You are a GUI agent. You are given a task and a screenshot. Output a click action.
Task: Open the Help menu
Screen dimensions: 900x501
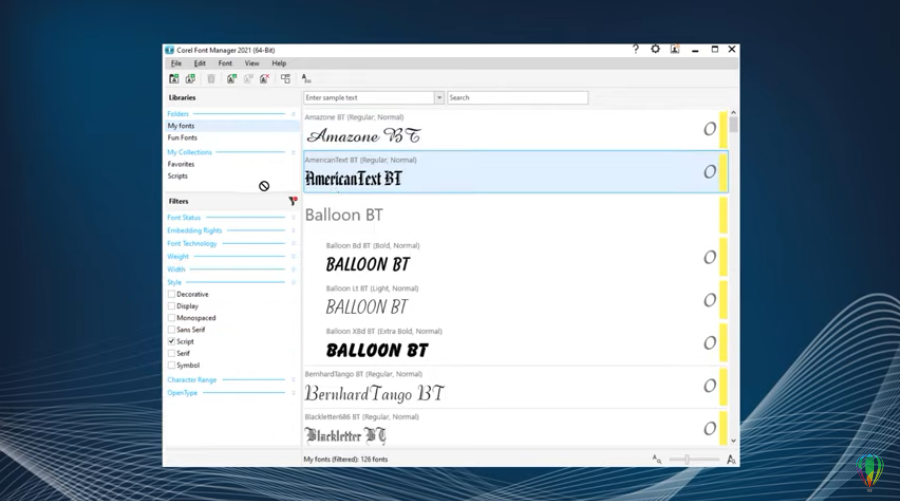pos(279,63)
